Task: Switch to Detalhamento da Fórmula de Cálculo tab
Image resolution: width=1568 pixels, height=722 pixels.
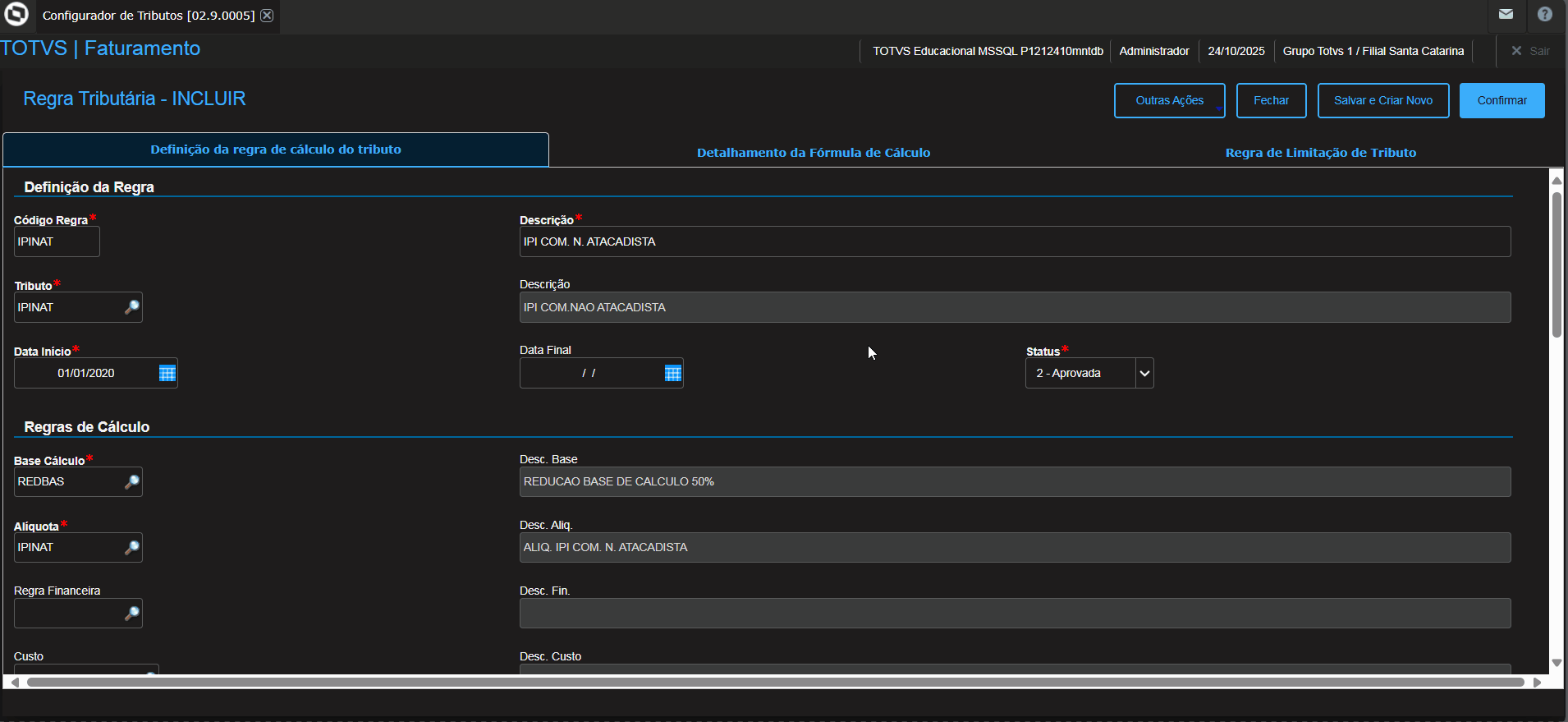Action: 813,153
